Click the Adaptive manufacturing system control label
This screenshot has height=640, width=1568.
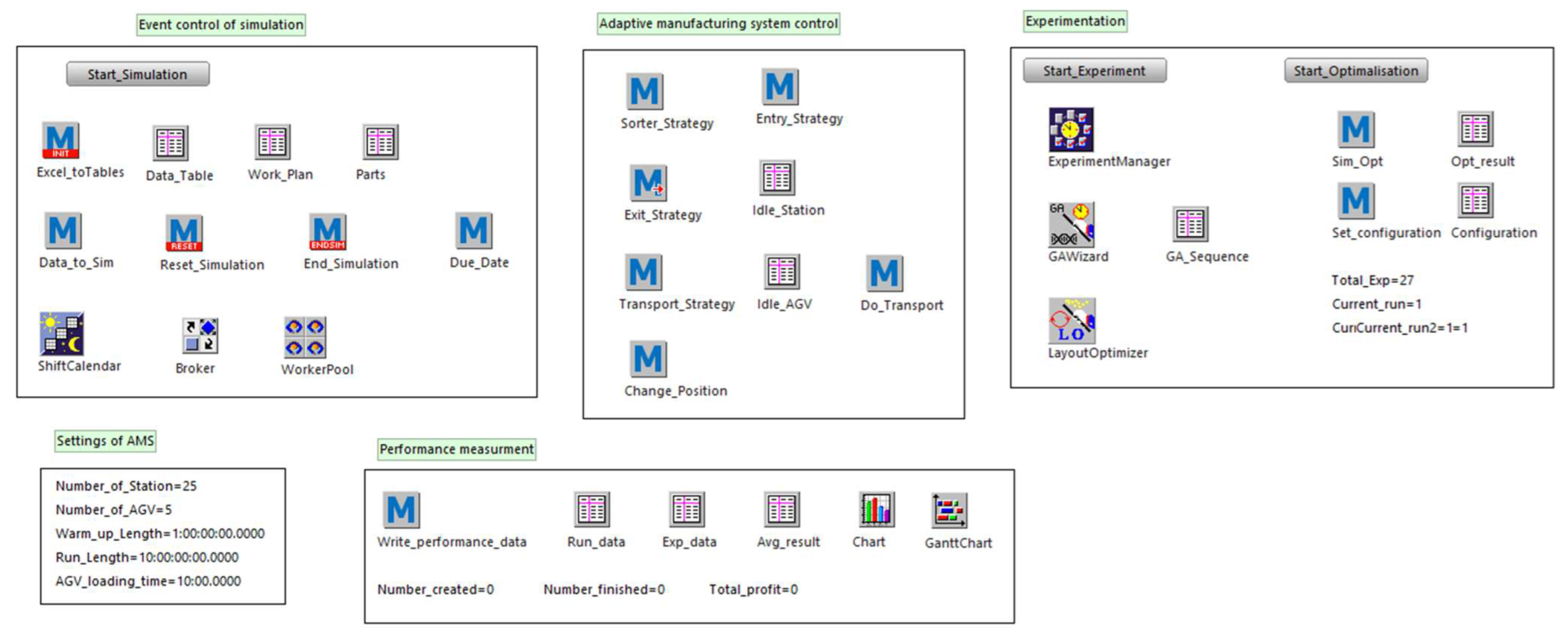(x=718, y=24)
